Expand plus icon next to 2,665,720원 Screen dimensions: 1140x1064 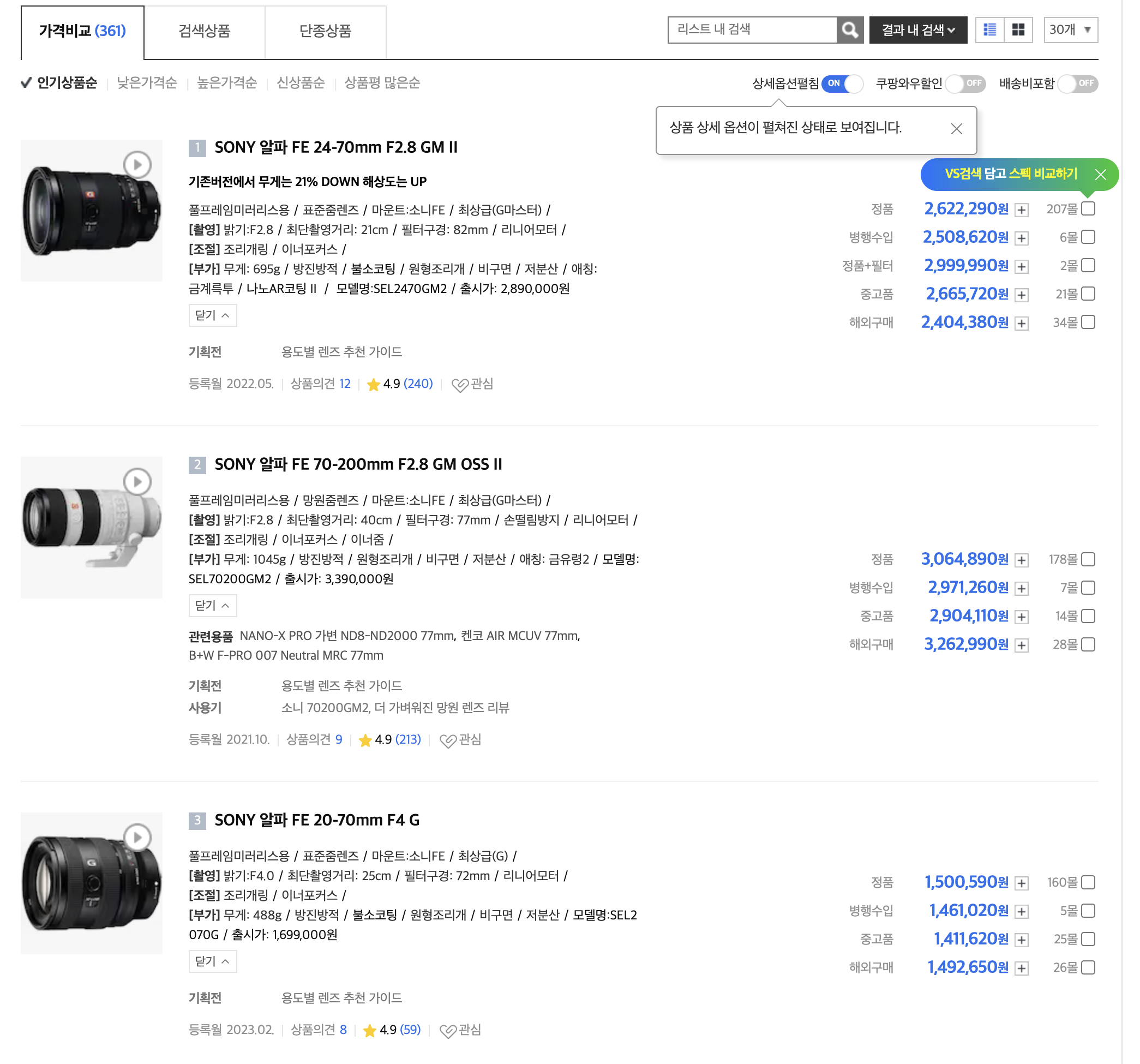(1021, 295)
